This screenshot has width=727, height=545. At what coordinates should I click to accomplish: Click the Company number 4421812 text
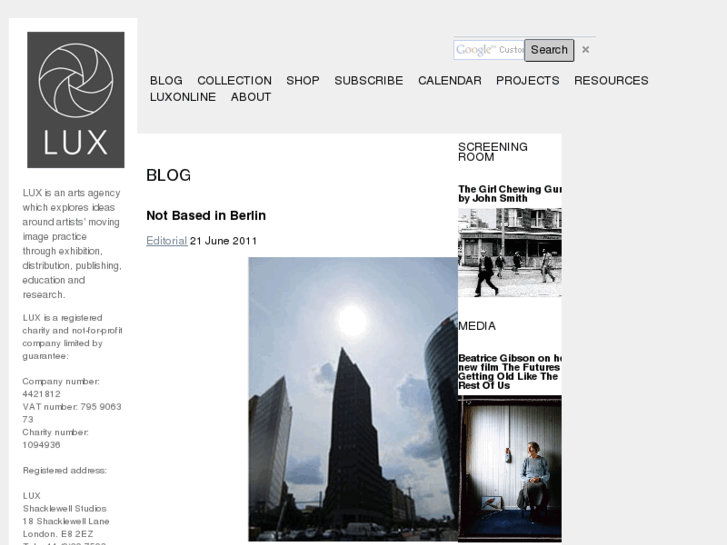(61, 388)
